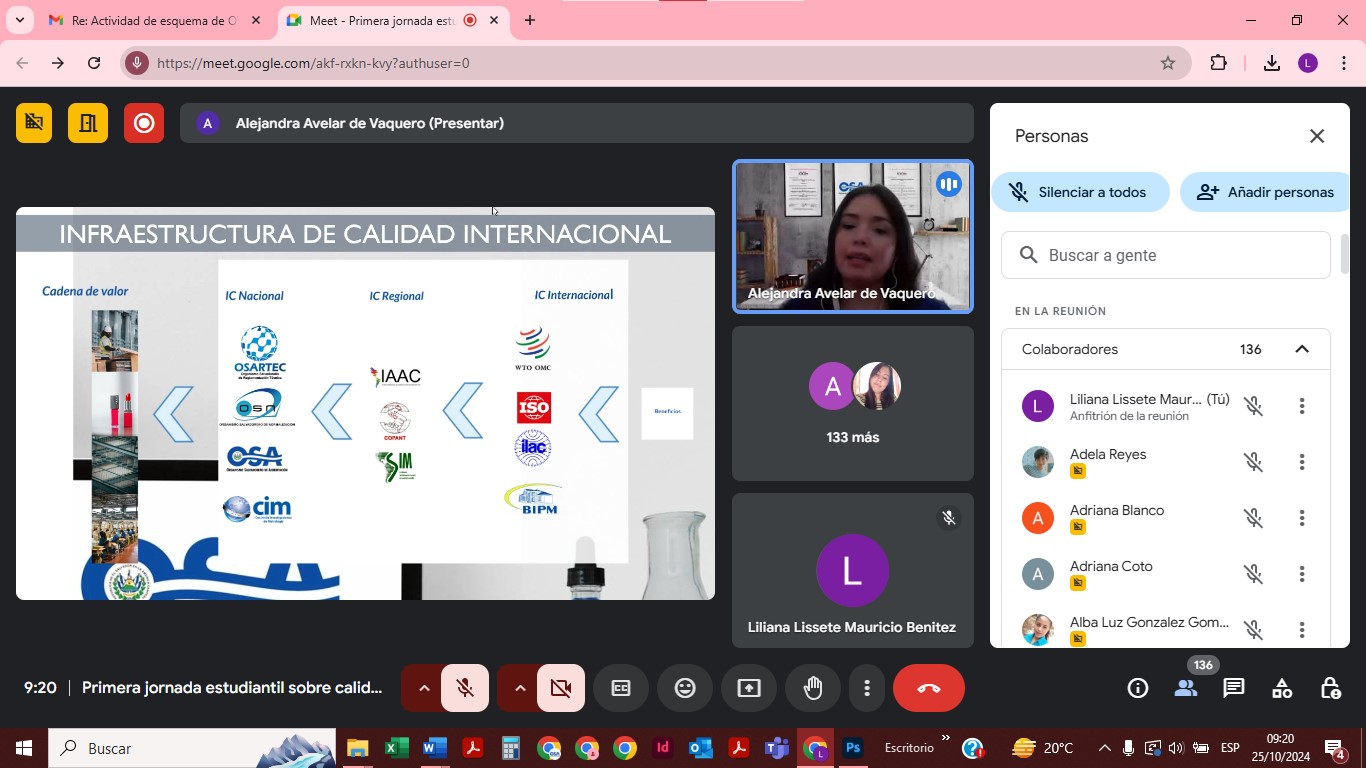Click Añadir personas button

coord(1265,192)
